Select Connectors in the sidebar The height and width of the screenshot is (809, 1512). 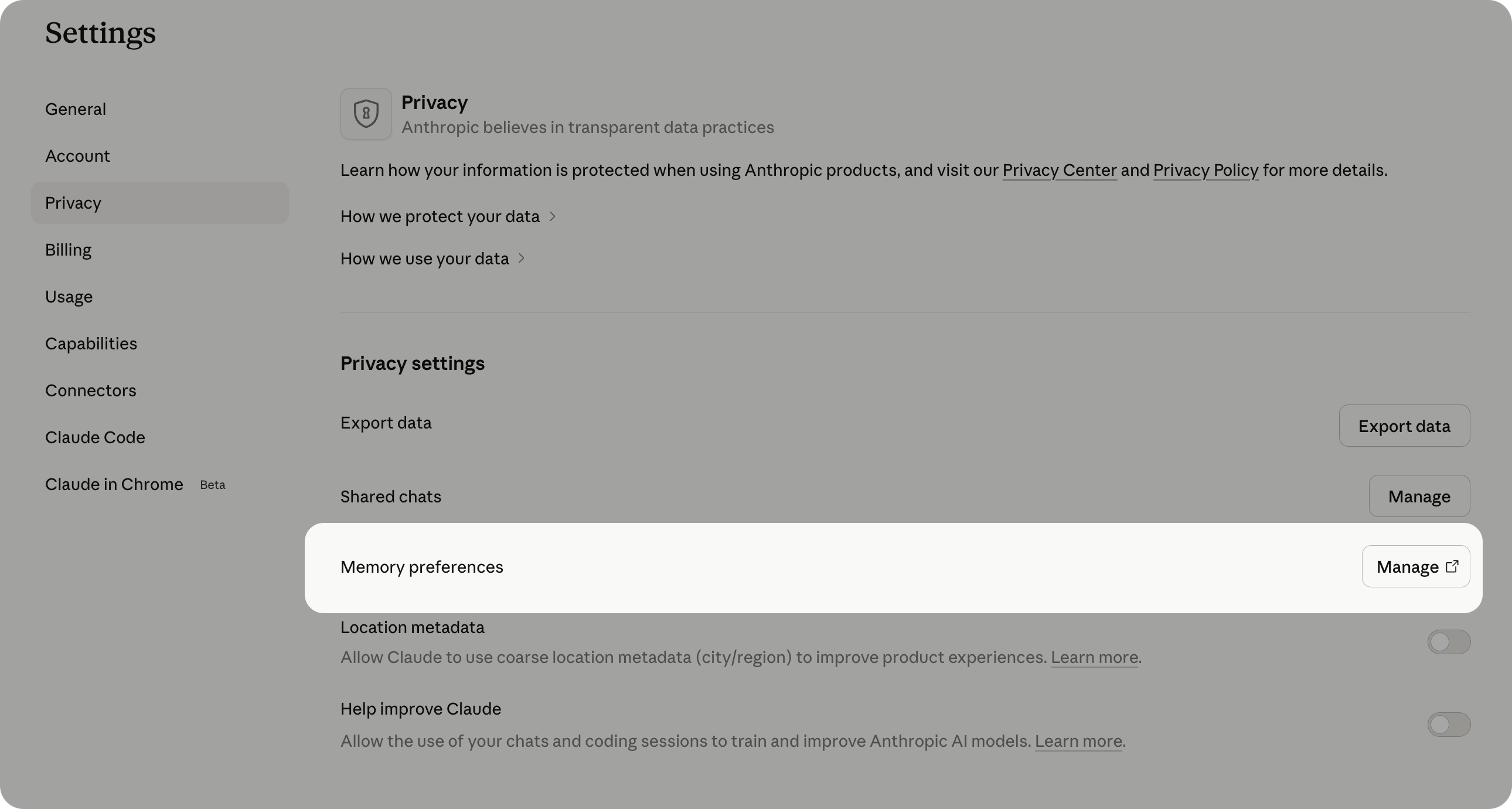point(90,390)
